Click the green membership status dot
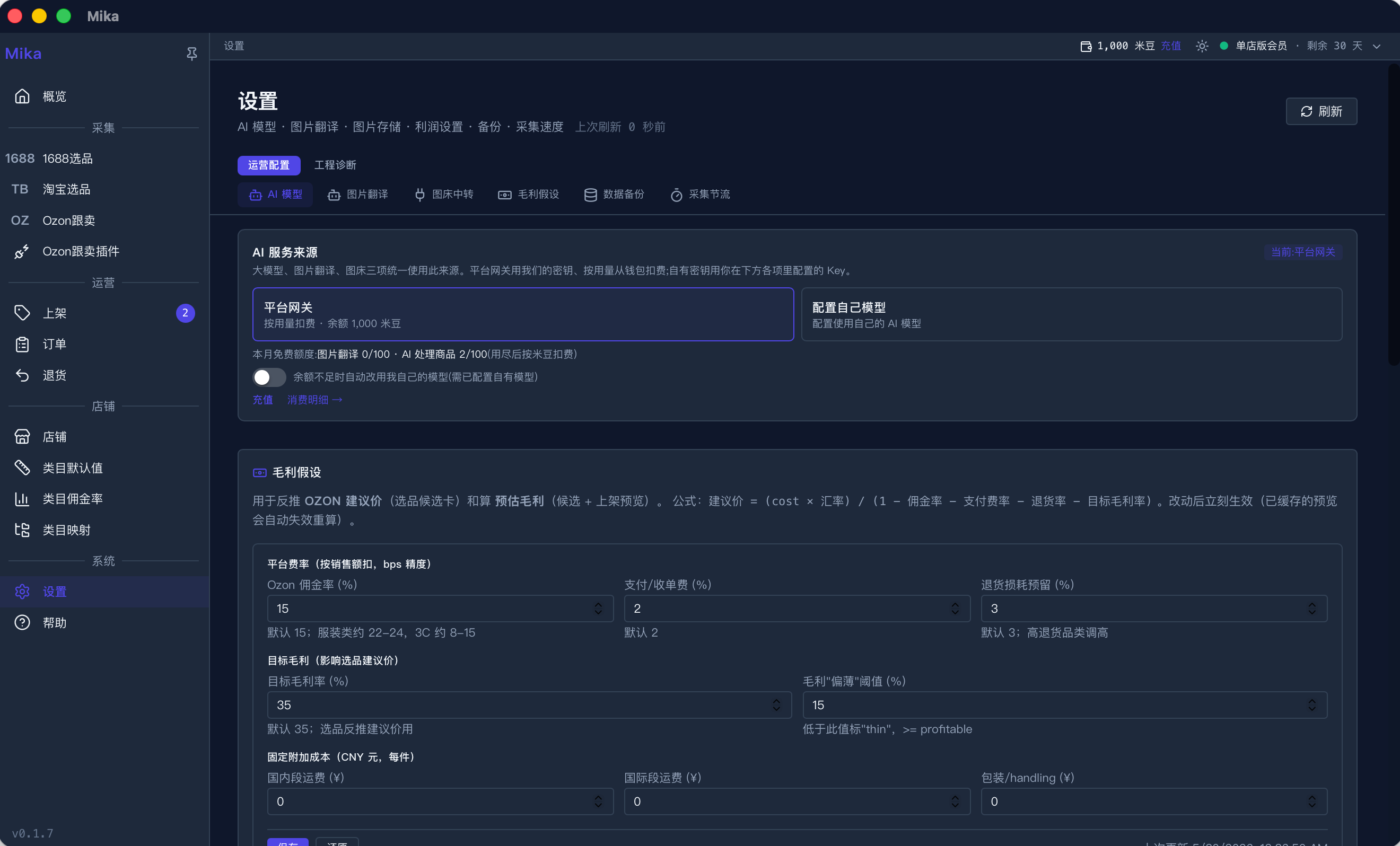This screenshot has height=846, width=1400. point(1224,46)
